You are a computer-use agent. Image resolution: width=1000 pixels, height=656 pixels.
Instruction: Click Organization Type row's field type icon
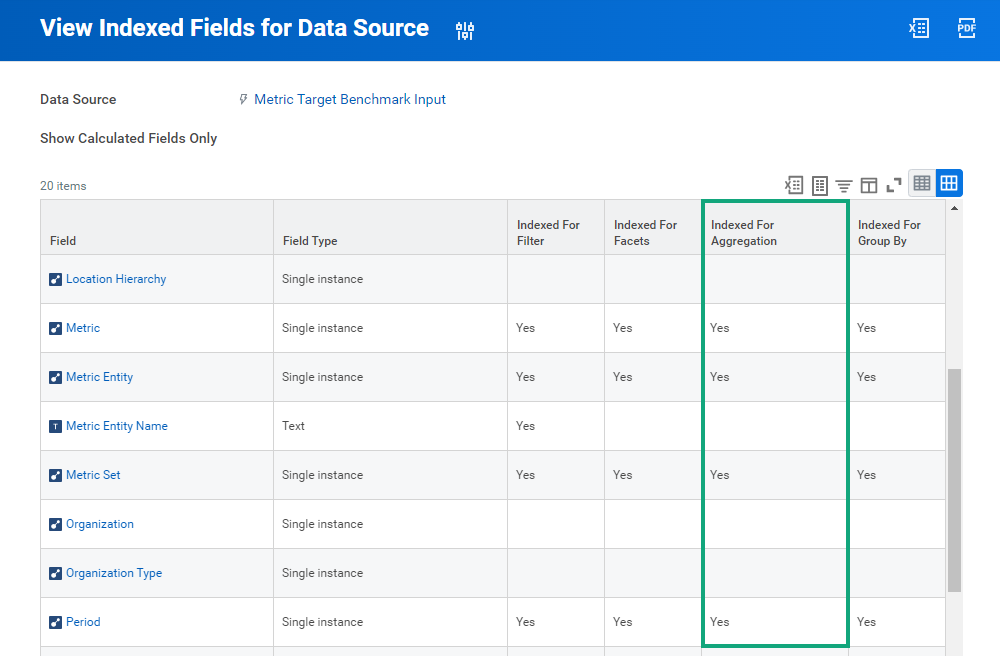click(55, 573)
